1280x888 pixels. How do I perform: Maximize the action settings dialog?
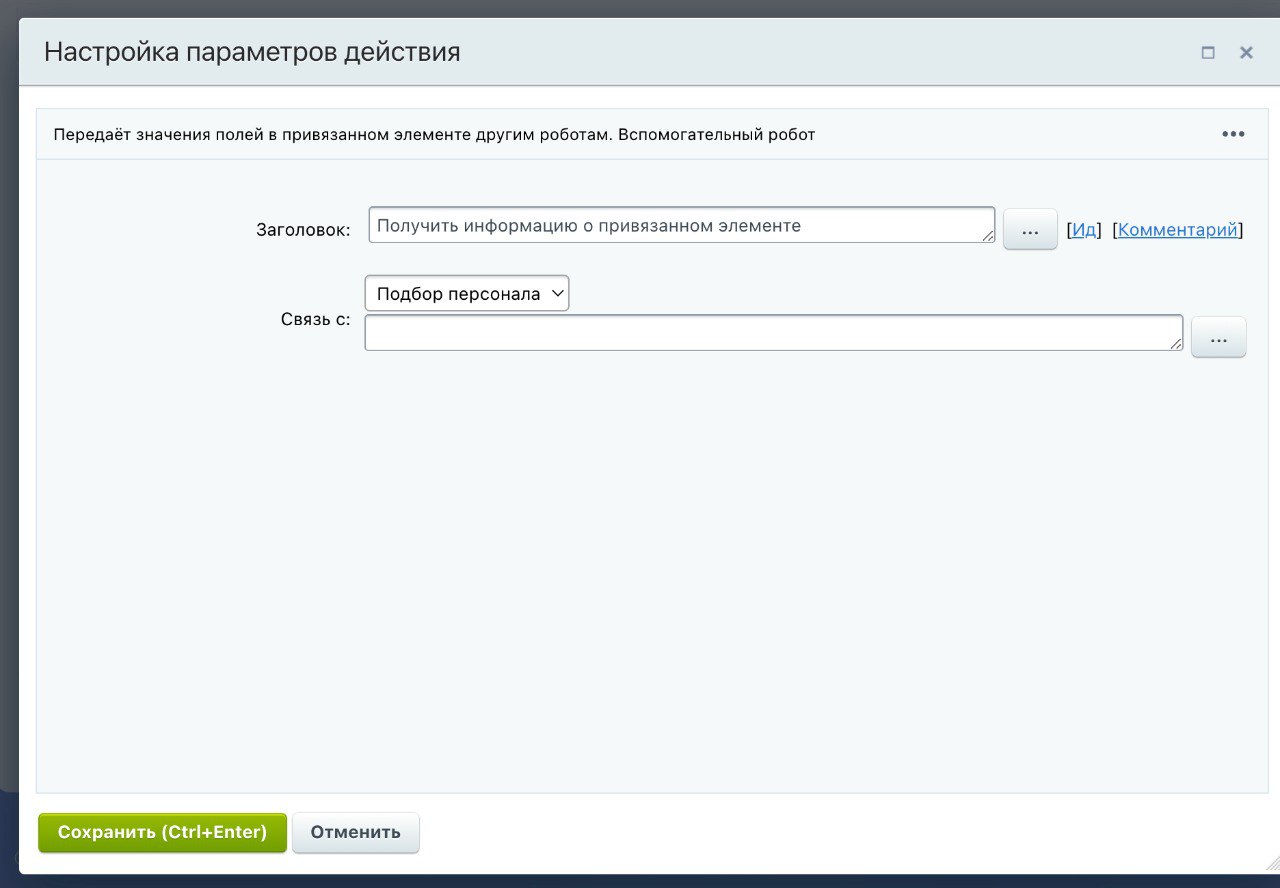pyautogui.click(x=1208, y=53)
